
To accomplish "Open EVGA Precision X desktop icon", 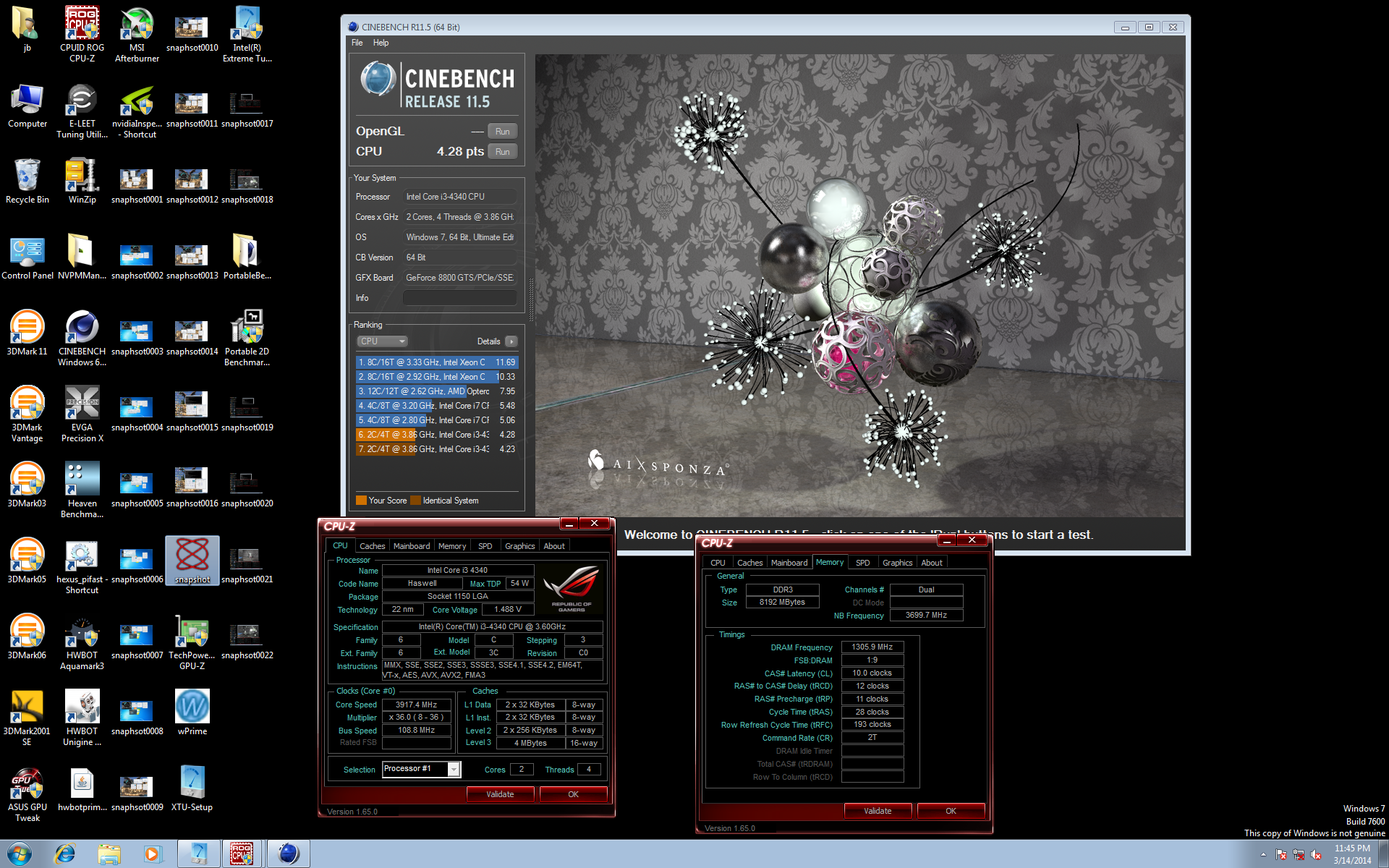I will click(82, 414).
